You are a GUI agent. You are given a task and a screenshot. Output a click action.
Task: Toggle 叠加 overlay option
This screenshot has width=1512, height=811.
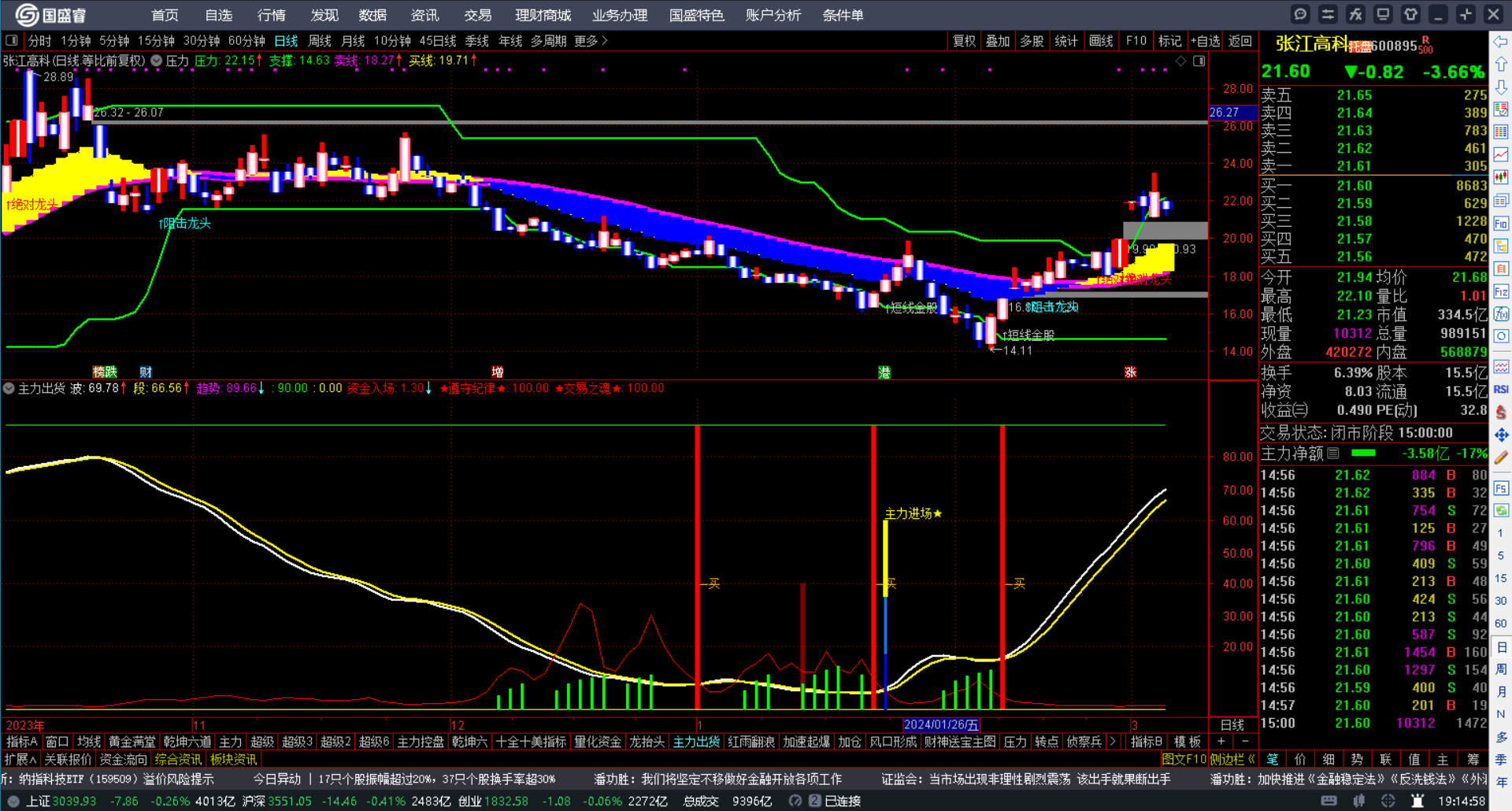pyautogui.click(x=998, y=41)
